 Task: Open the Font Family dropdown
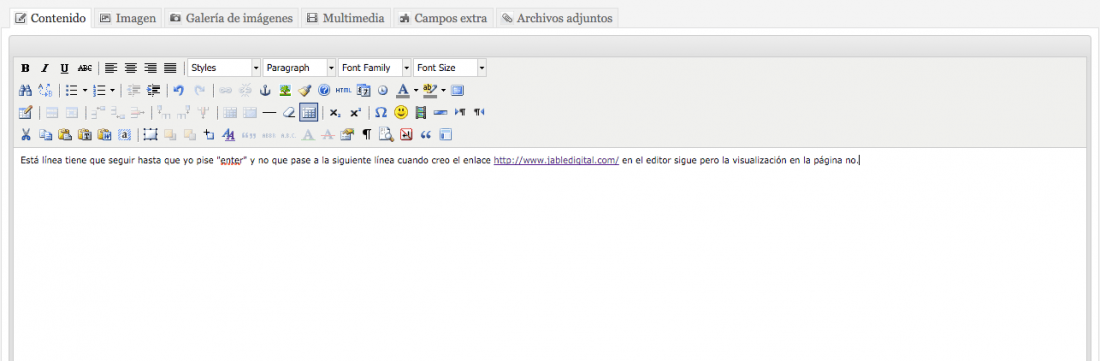(375, 68)
